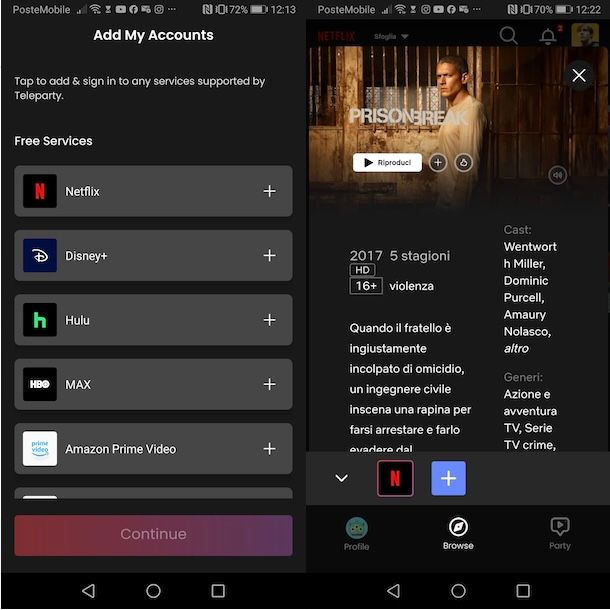Tap Android recents button on left screen
Screen dimensions: 610x610
point(218,591)
